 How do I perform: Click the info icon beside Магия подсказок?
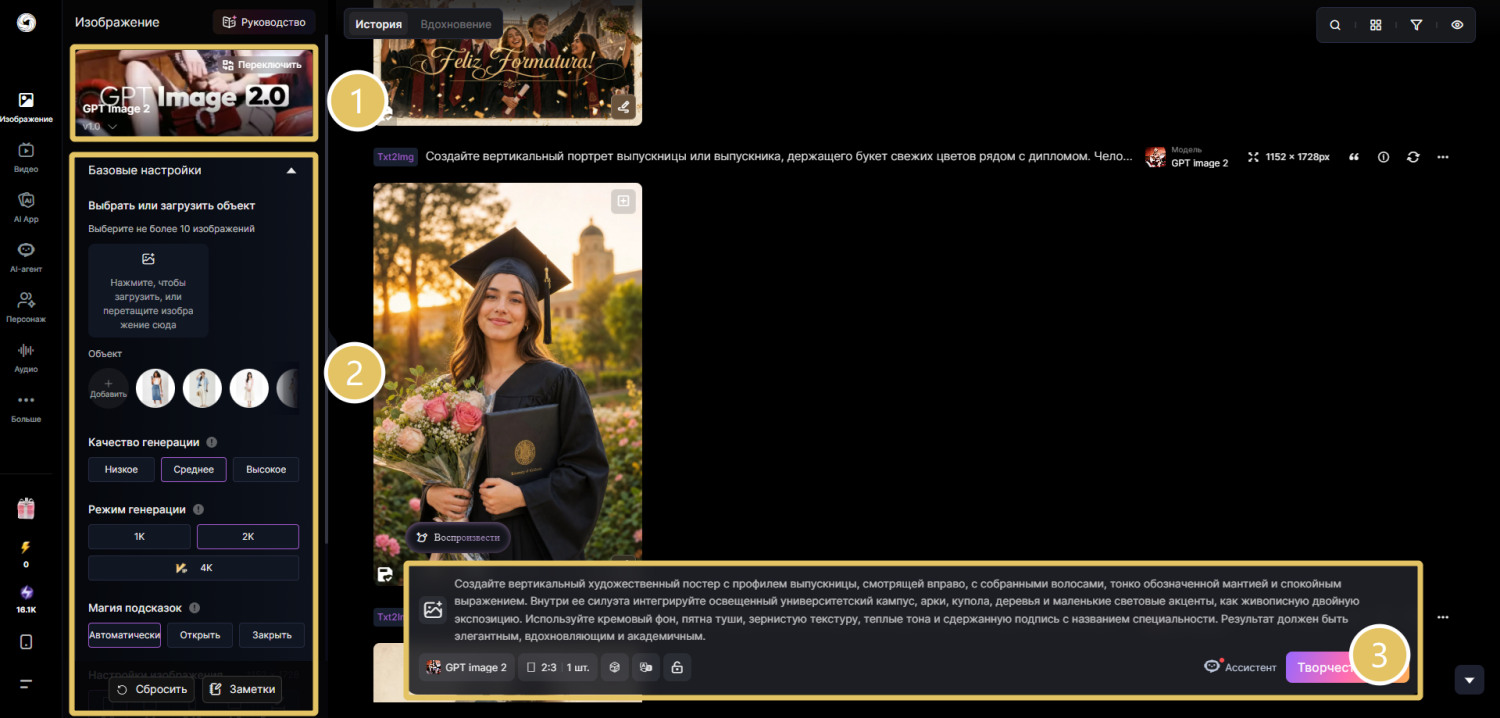[194, 607]
